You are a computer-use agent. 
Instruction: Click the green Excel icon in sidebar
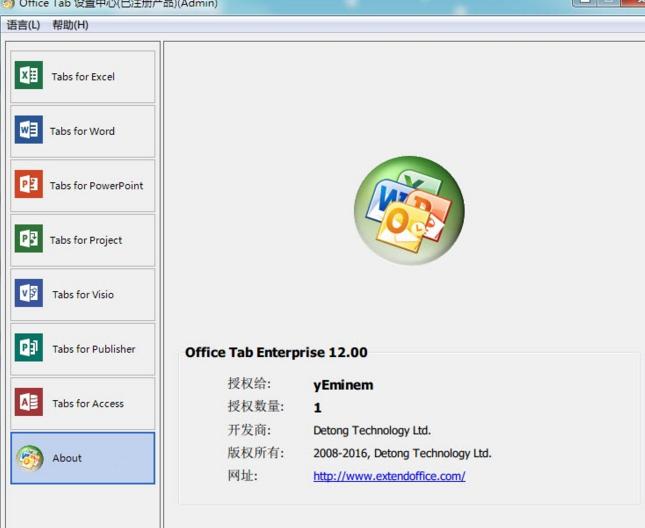coord(29,75)
